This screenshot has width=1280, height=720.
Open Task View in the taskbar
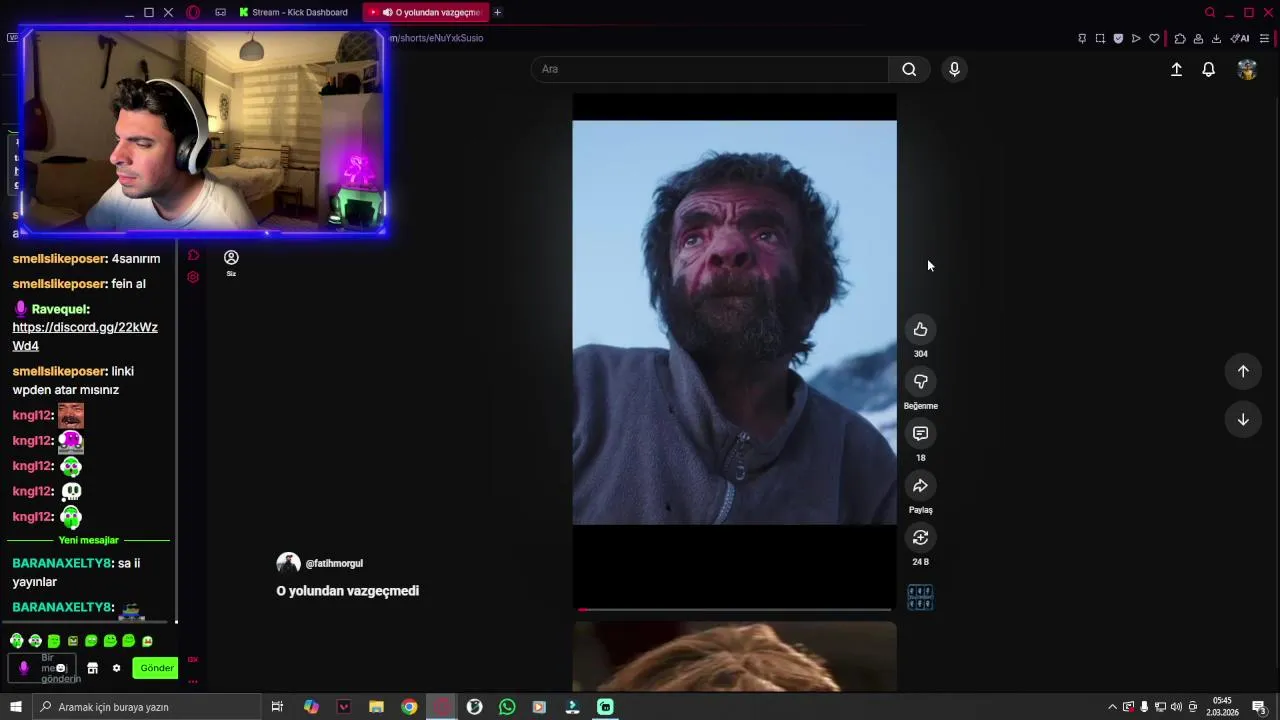coord(277,707)
